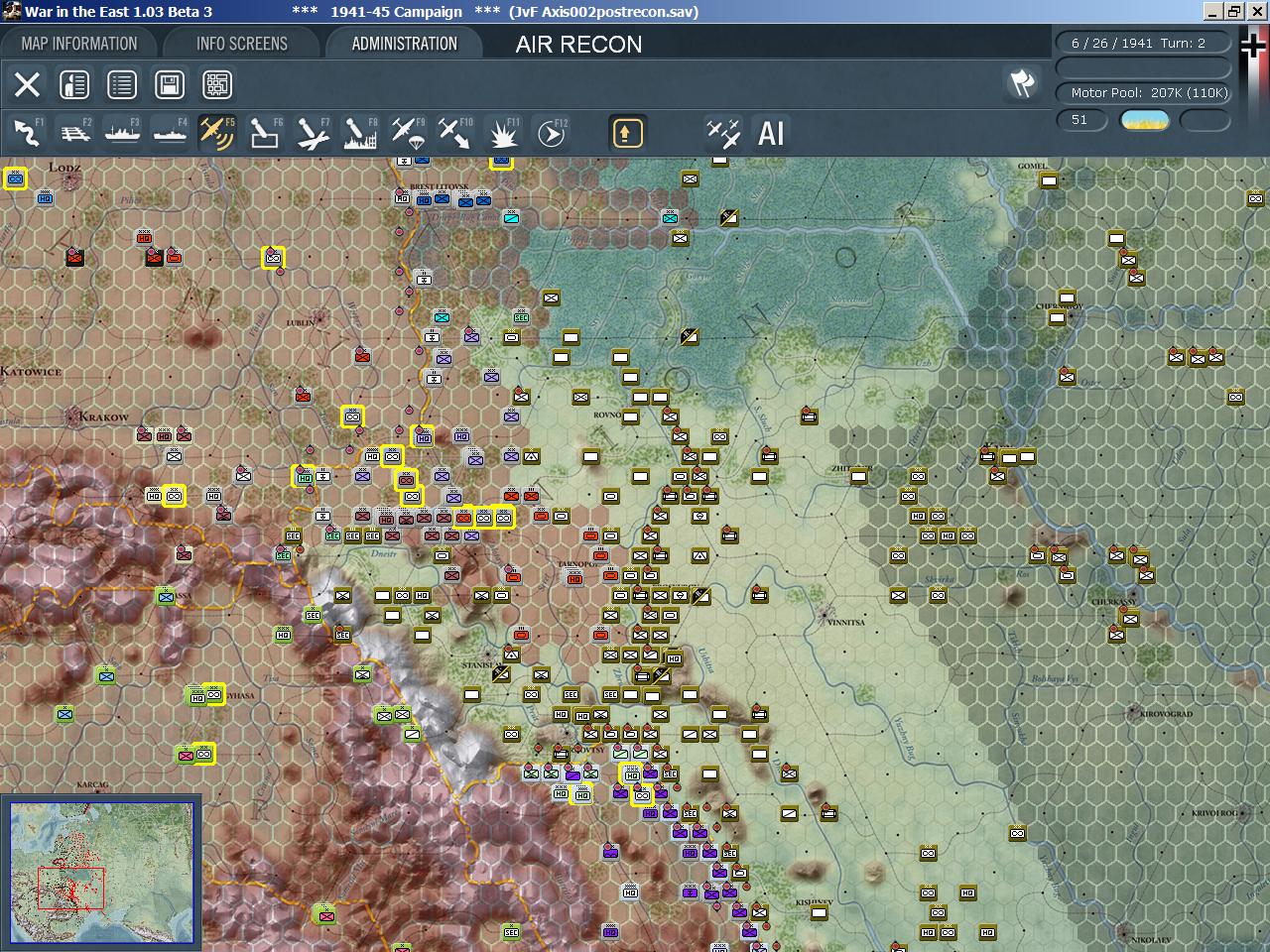Screen dimensions: 1270x952
Task: Click the AIR RECON mode title
Action: [578, 45]
